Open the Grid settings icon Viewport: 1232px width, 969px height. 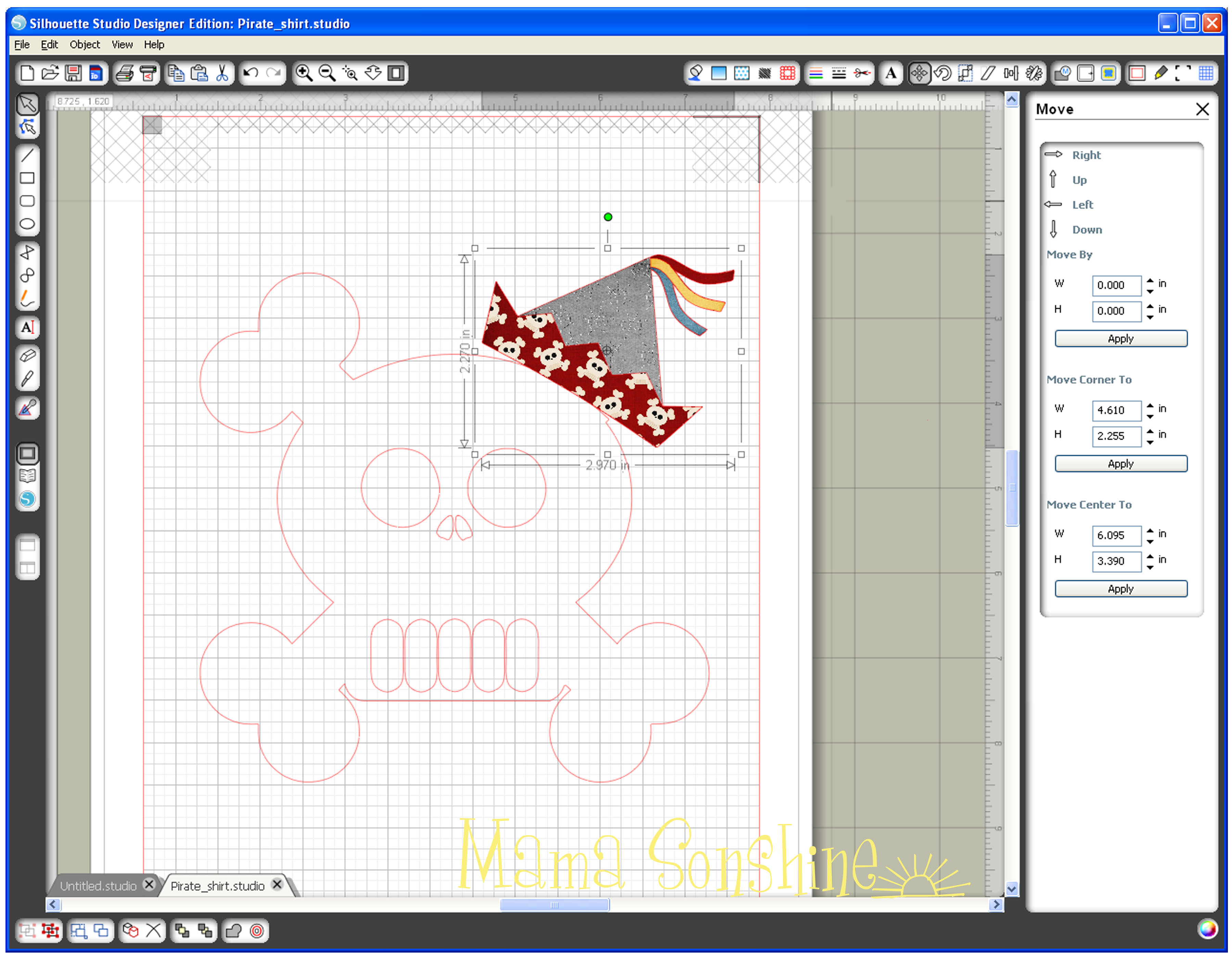1206,73
